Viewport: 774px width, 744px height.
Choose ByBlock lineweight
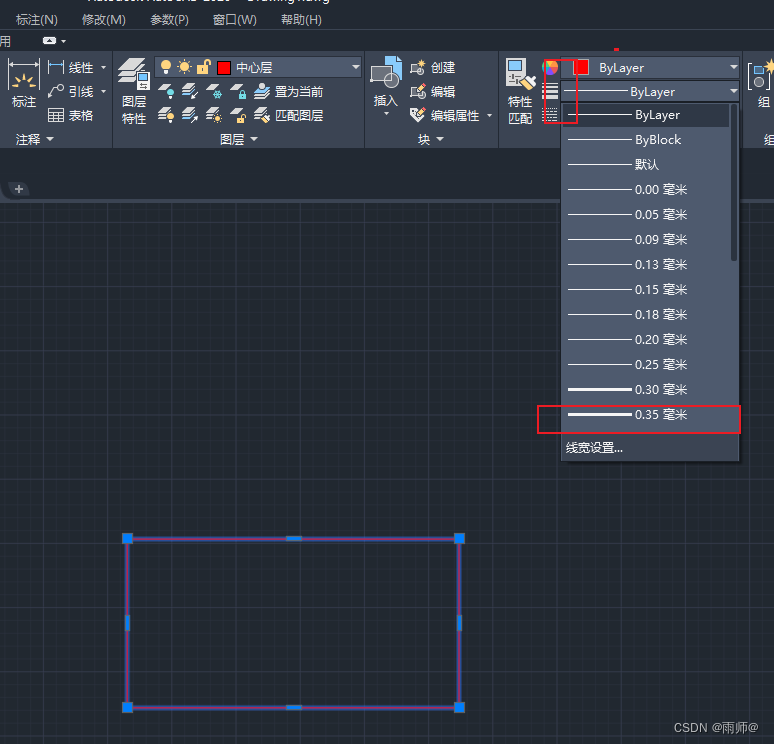(646, 140)
